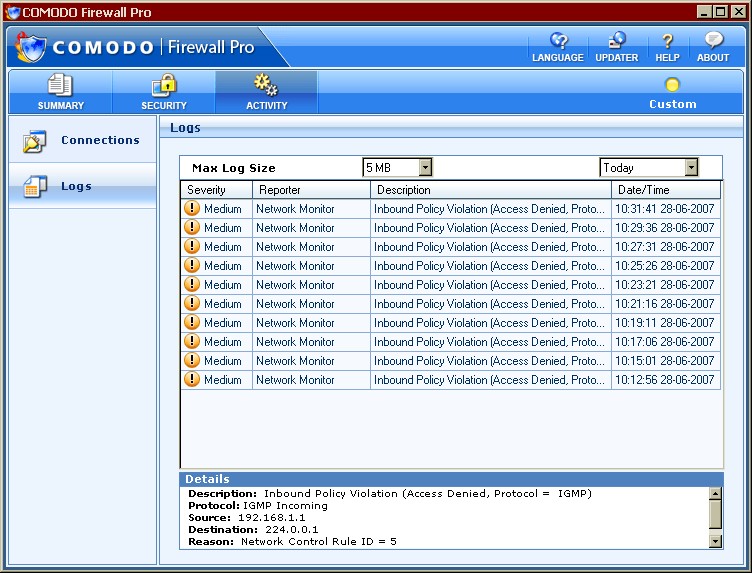Sort logs by Reporter column header

[311, 190]
